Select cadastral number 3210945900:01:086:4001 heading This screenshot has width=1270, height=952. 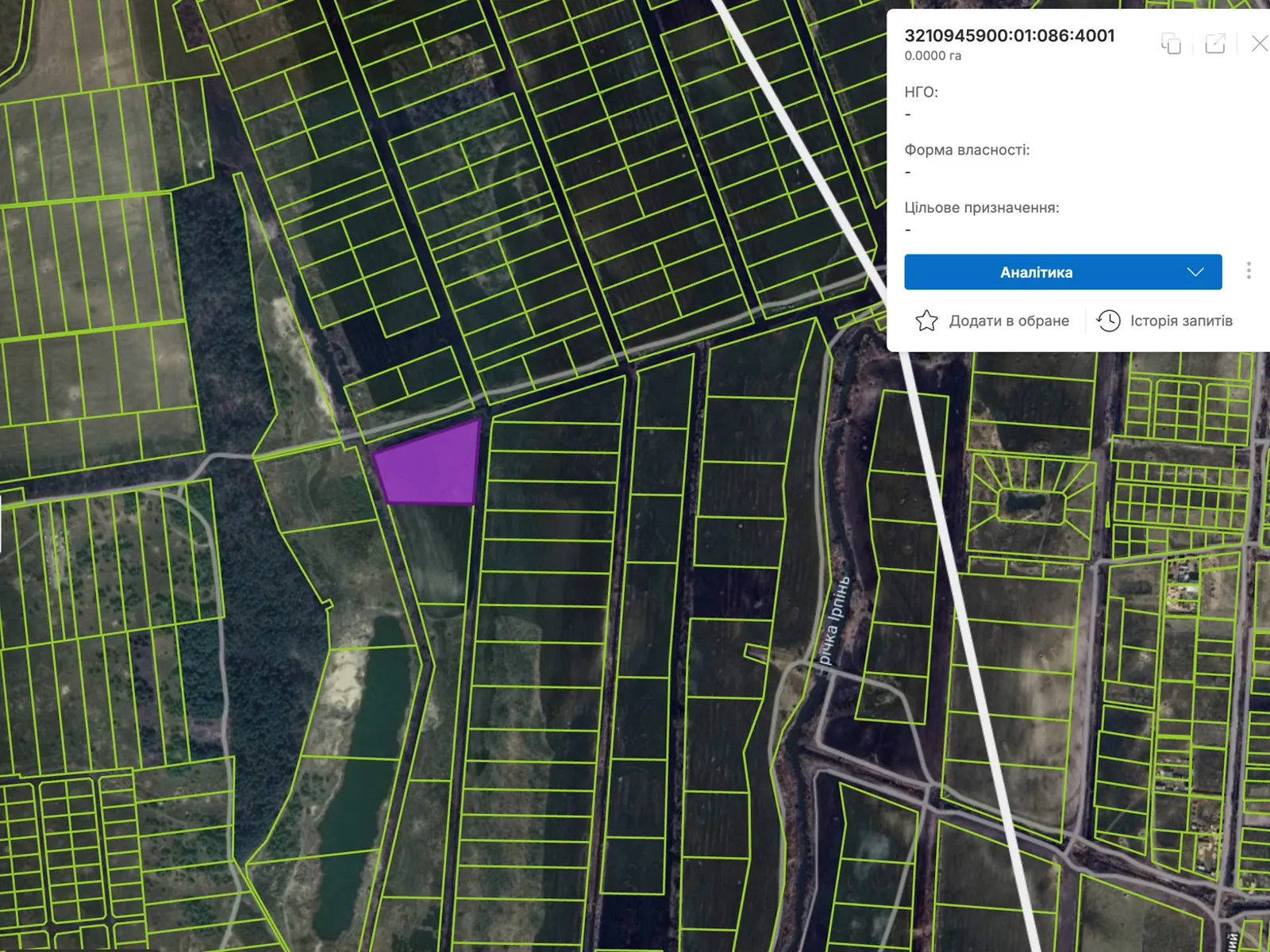1009,36
